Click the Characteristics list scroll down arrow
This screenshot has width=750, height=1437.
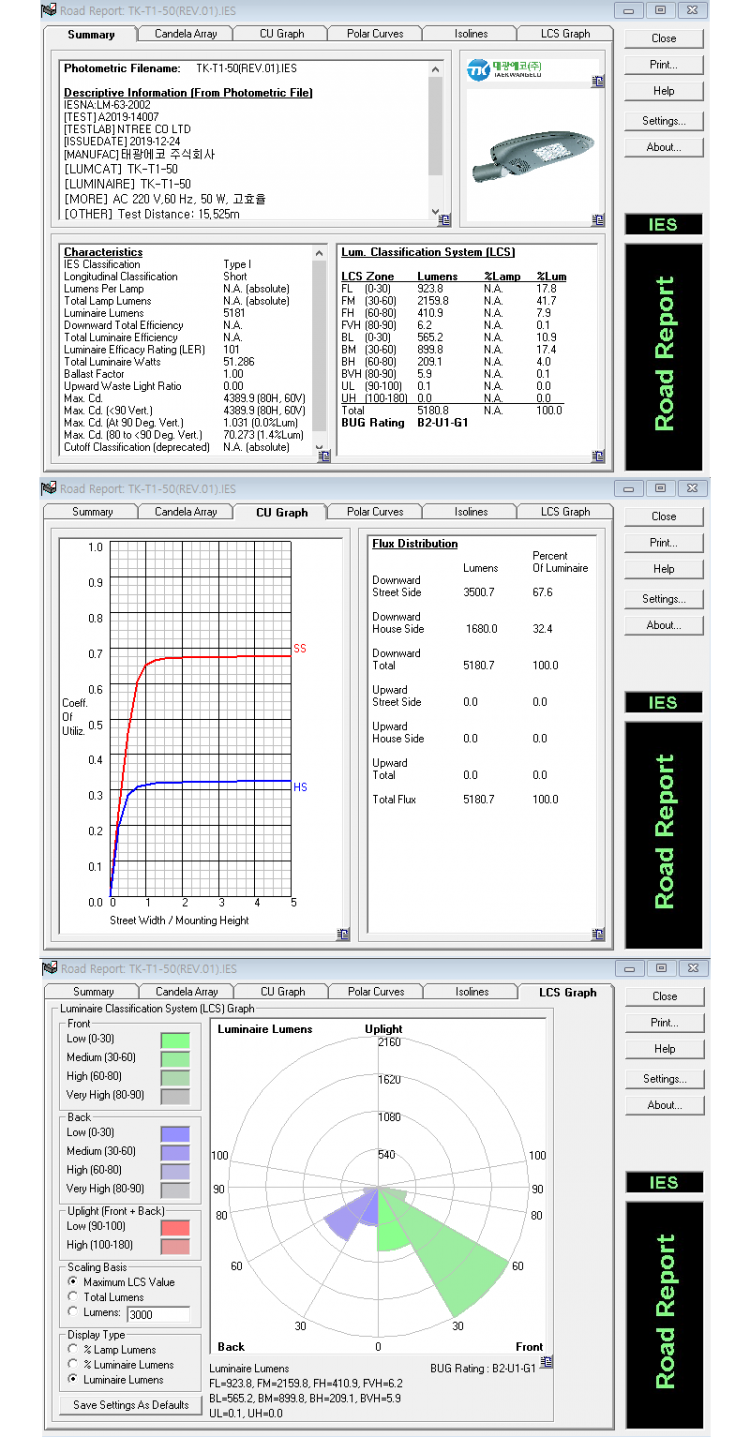coord(320,446)
